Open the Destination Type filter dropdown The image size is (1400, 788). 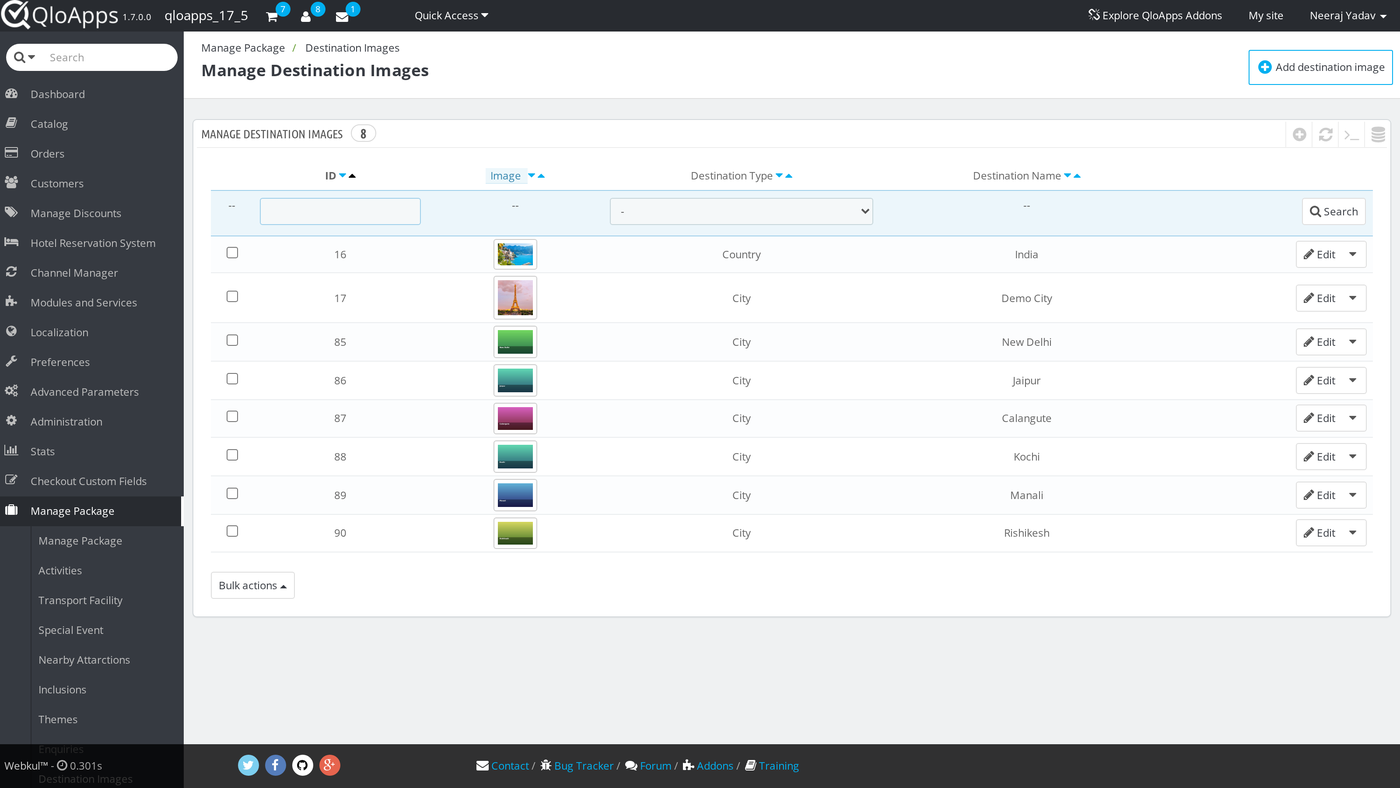[741, 211]
